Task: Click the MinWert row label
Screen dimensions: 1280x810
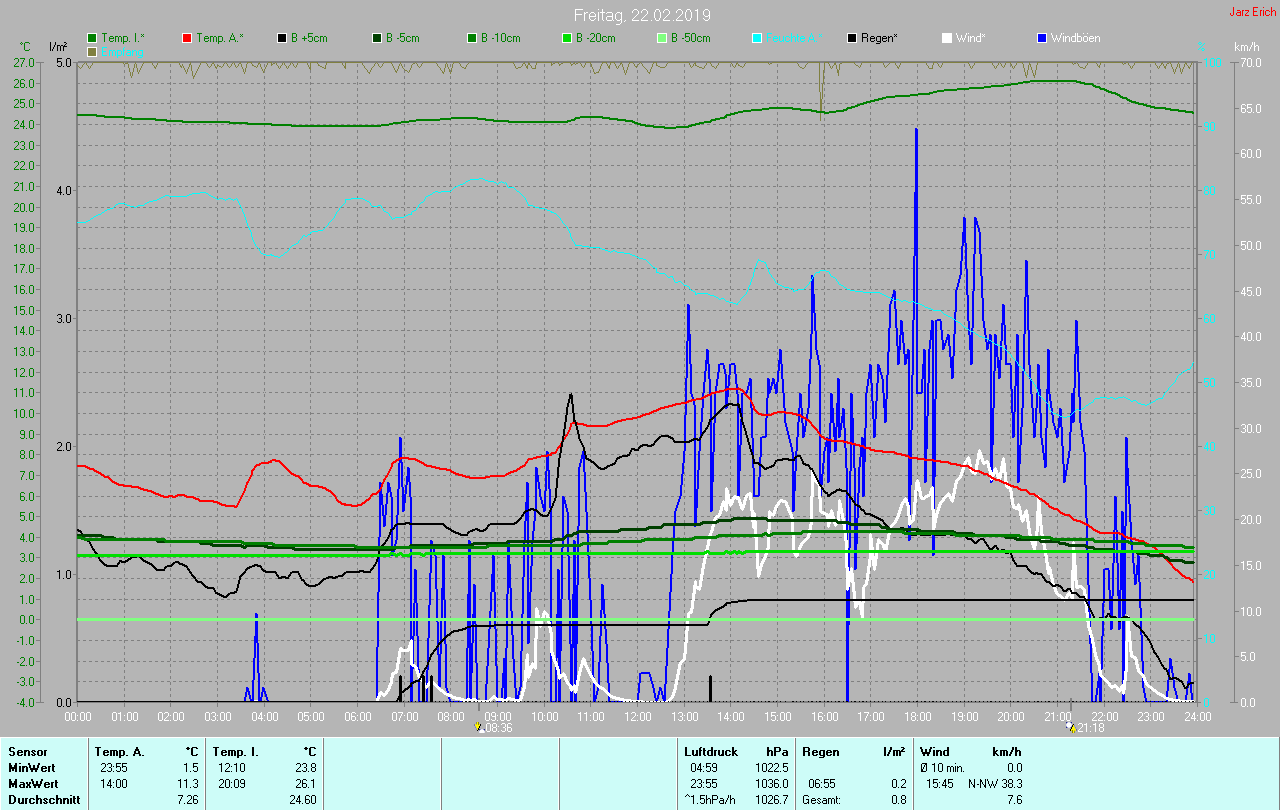Action: click(x=31, y=767)
